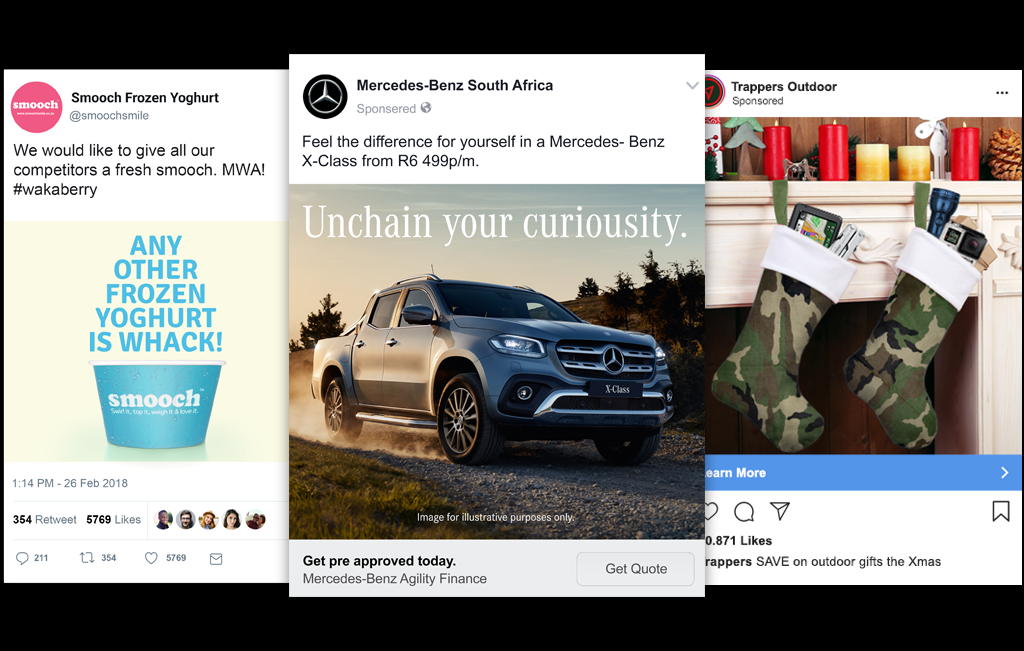Click the Trappers Outdoor account name
This screenshot has width=1024, height=651.
coord(784,87)
